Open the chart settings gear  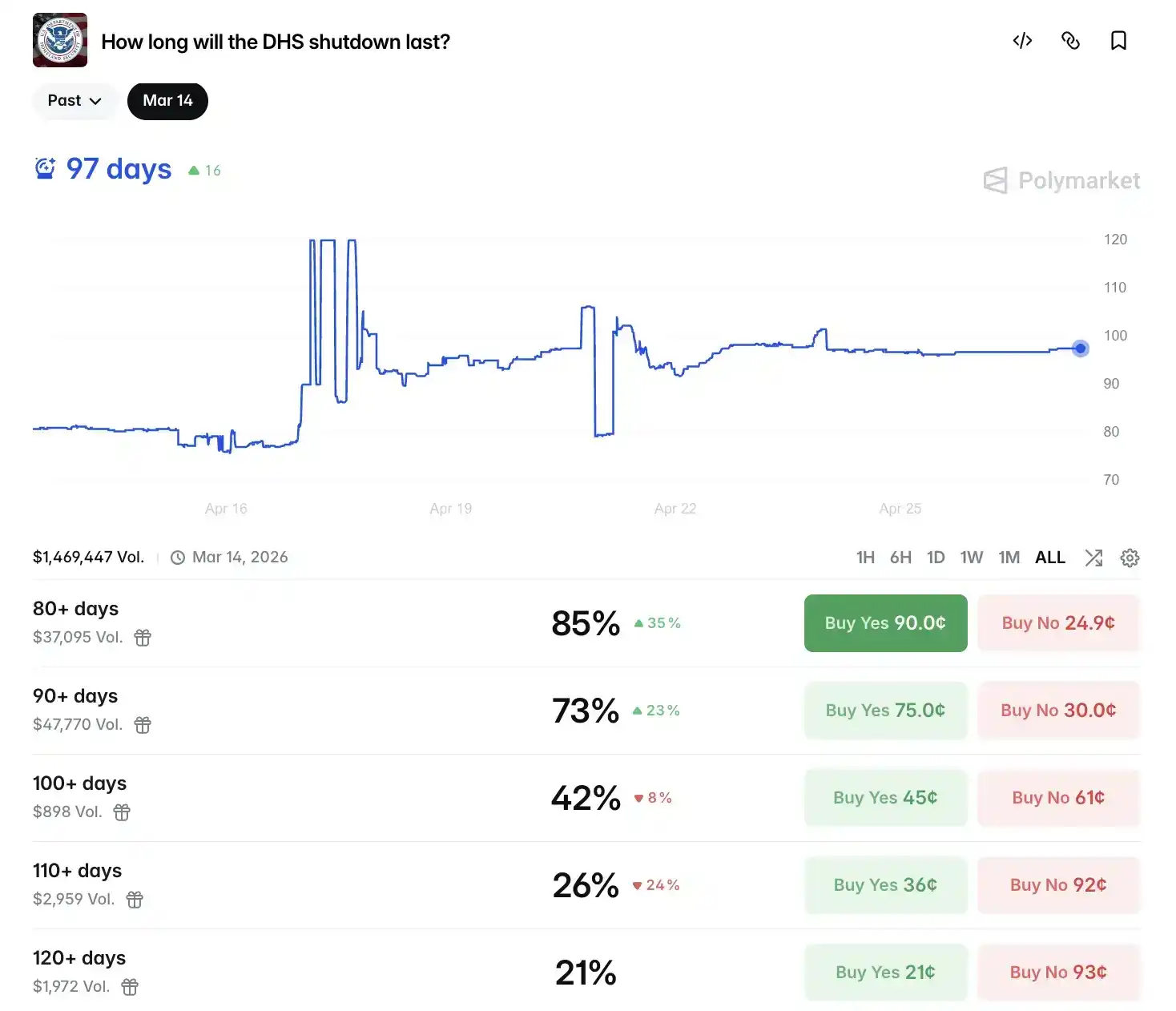1130,558
